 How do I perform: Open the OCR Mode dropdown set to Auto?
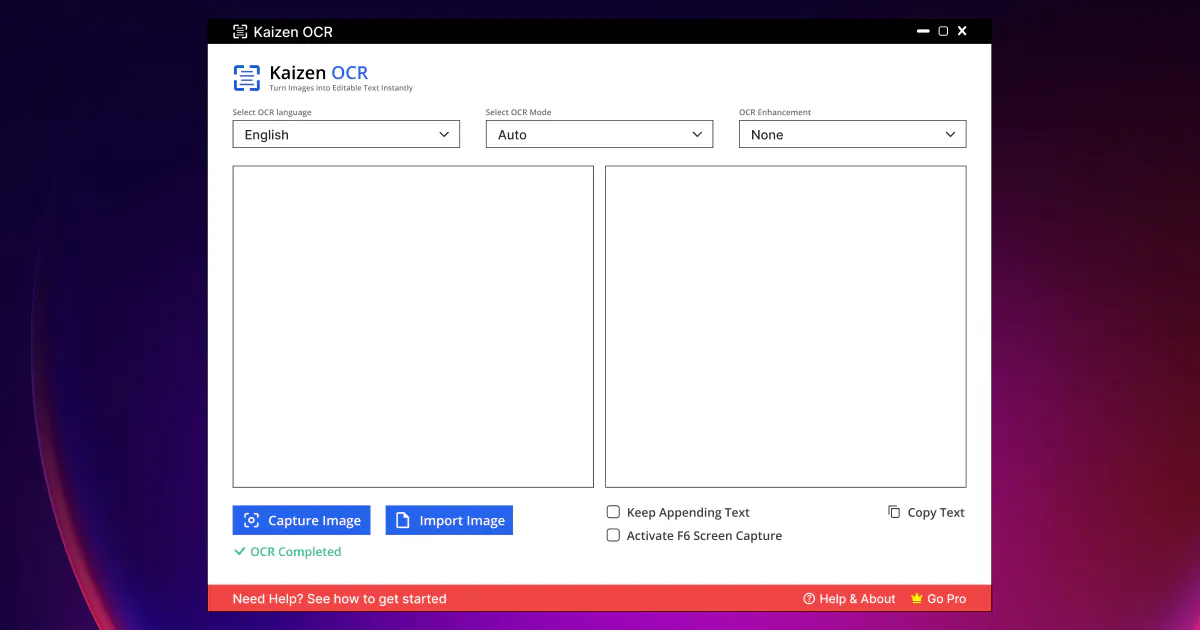coord(599,134)
